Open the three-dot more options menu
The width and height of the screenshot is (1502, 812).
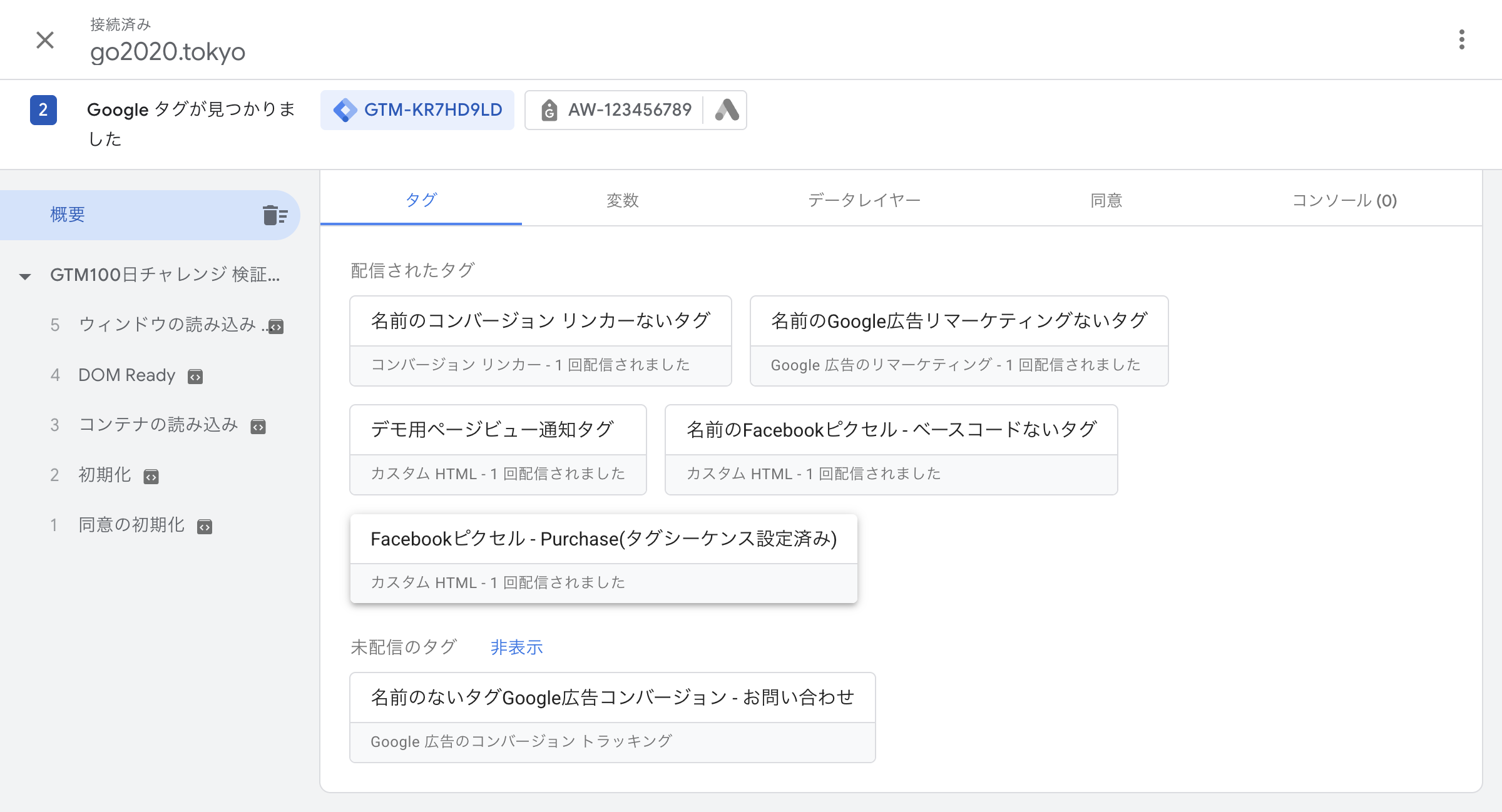(x=1461, y=39)
